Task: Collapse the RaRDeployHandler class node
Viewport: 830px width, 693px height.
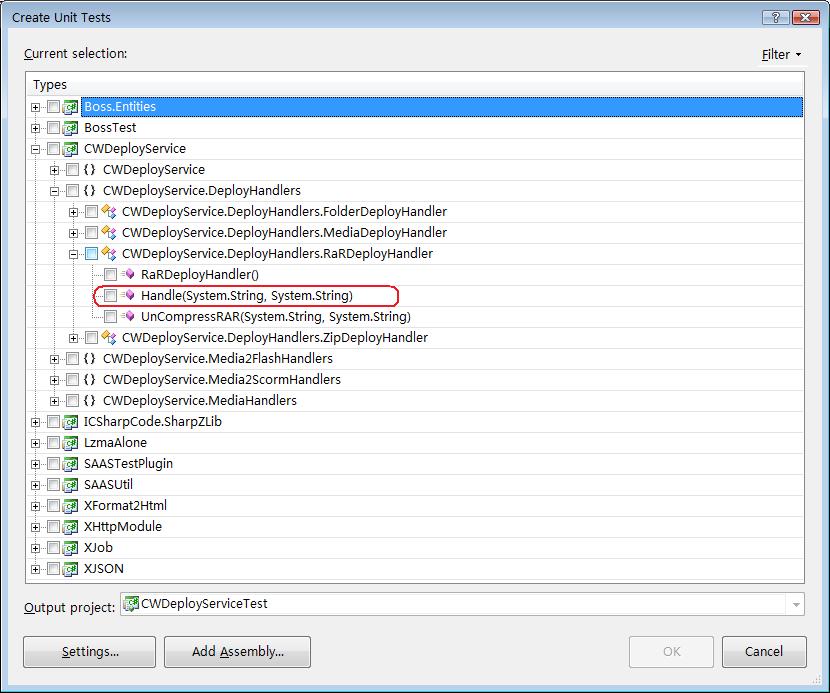Action: pos(74,255)
